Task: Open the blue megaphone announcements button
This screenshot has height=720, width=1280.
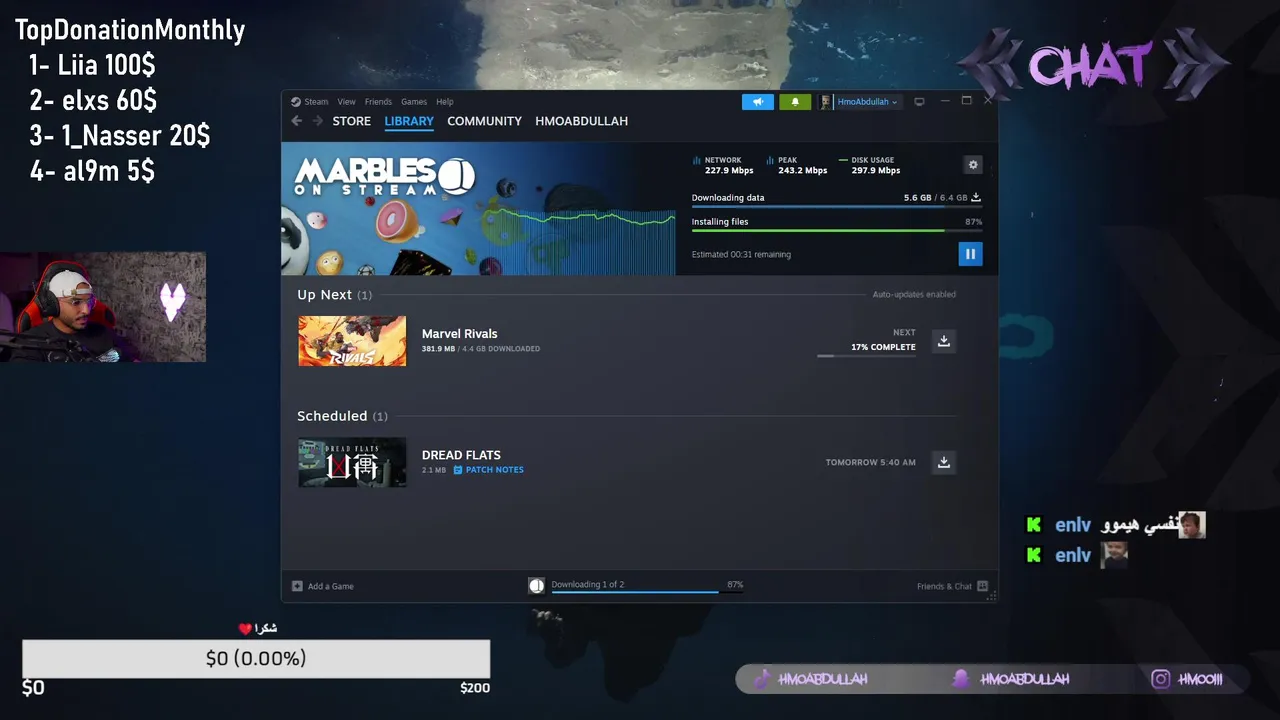Action: pos(757,102)
